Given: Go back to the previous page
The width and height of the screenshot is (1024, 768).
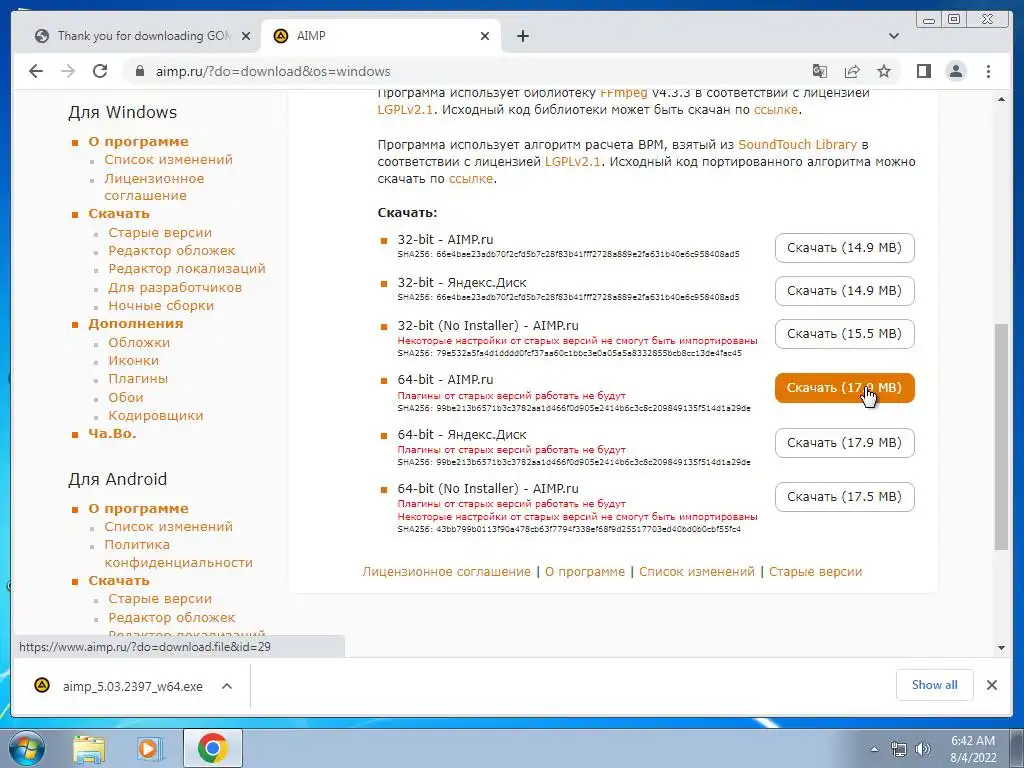Looking at the screenshot, I should point(36,71).
